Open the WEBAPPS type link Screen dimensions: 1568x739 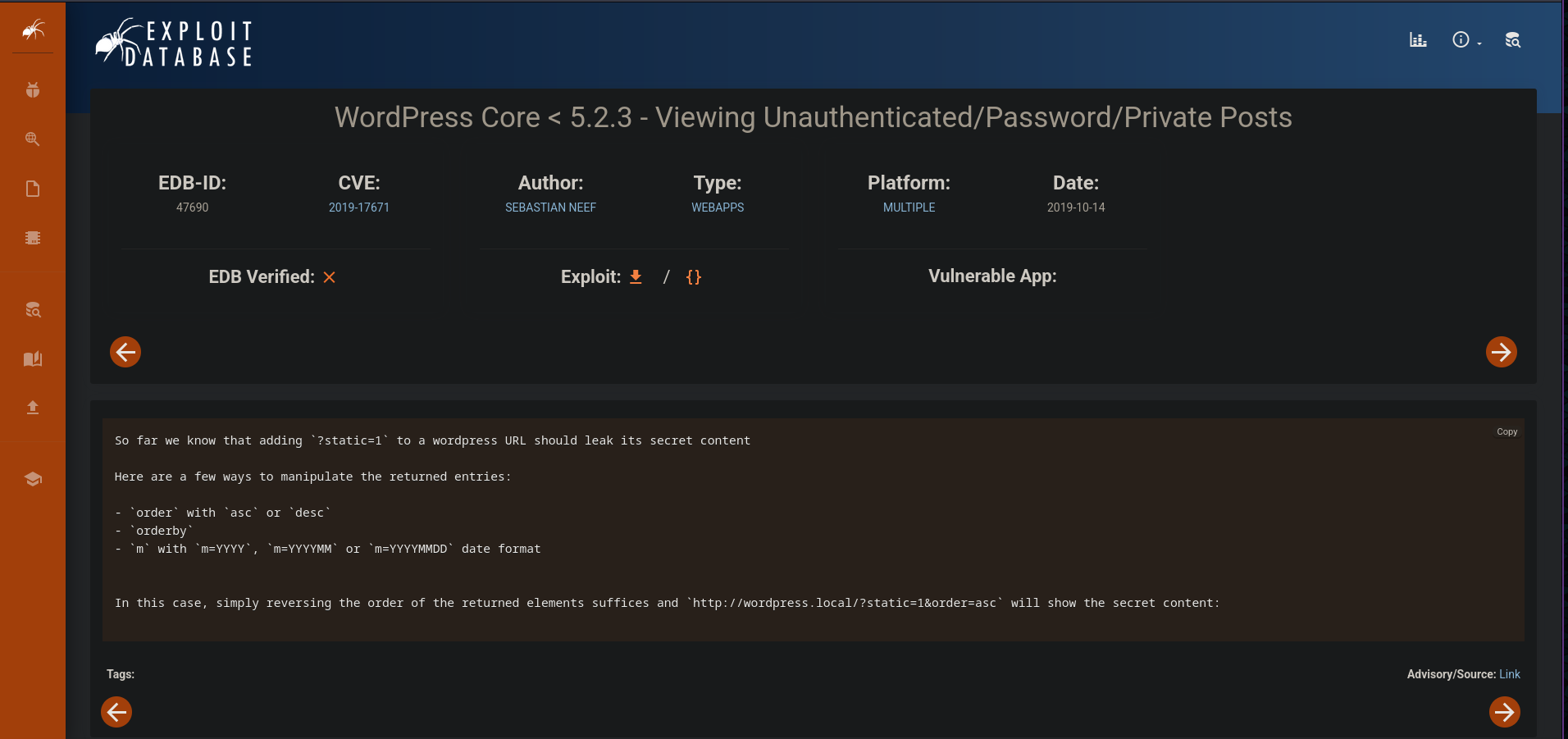click(x=718, y=208)
